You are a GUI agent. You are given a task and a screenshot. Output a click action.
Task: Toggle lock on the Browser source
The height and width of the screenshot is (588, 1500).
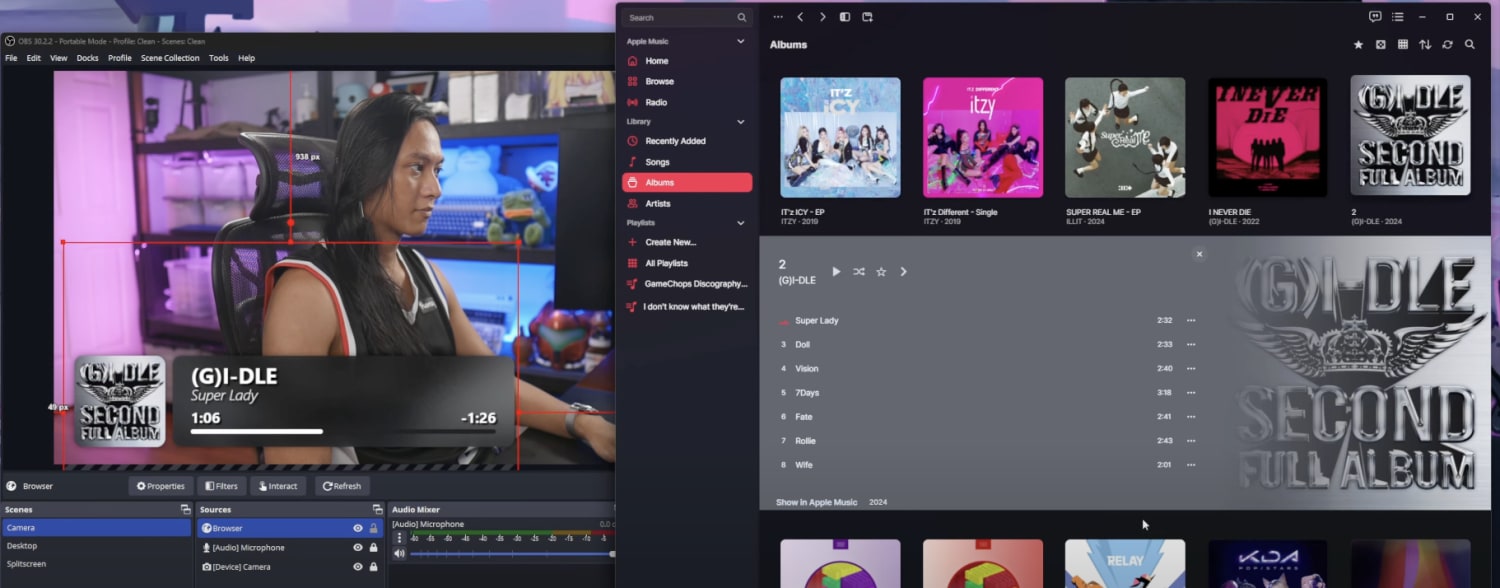coord(374,528)
